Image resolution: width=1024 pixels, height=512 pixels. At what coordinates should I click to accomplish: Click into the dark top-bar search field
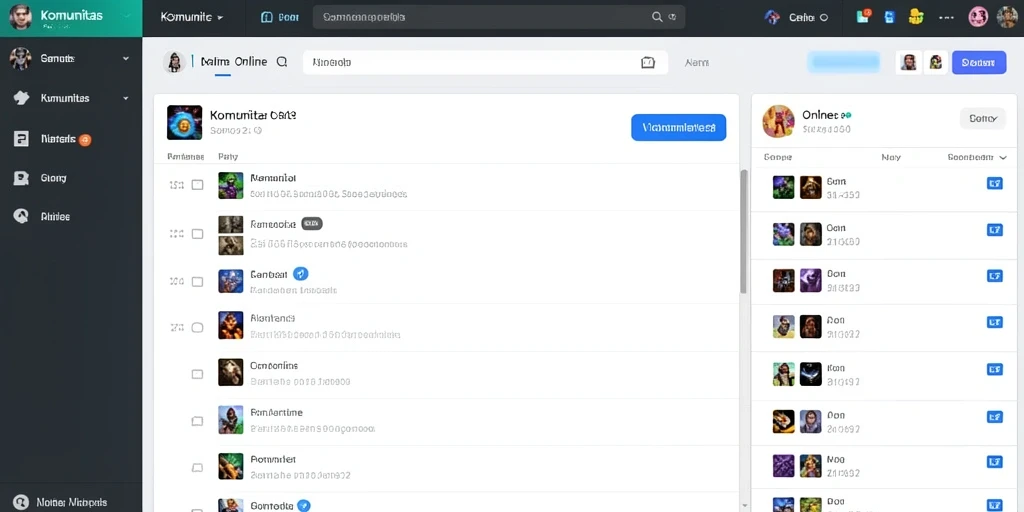[499, 18]
